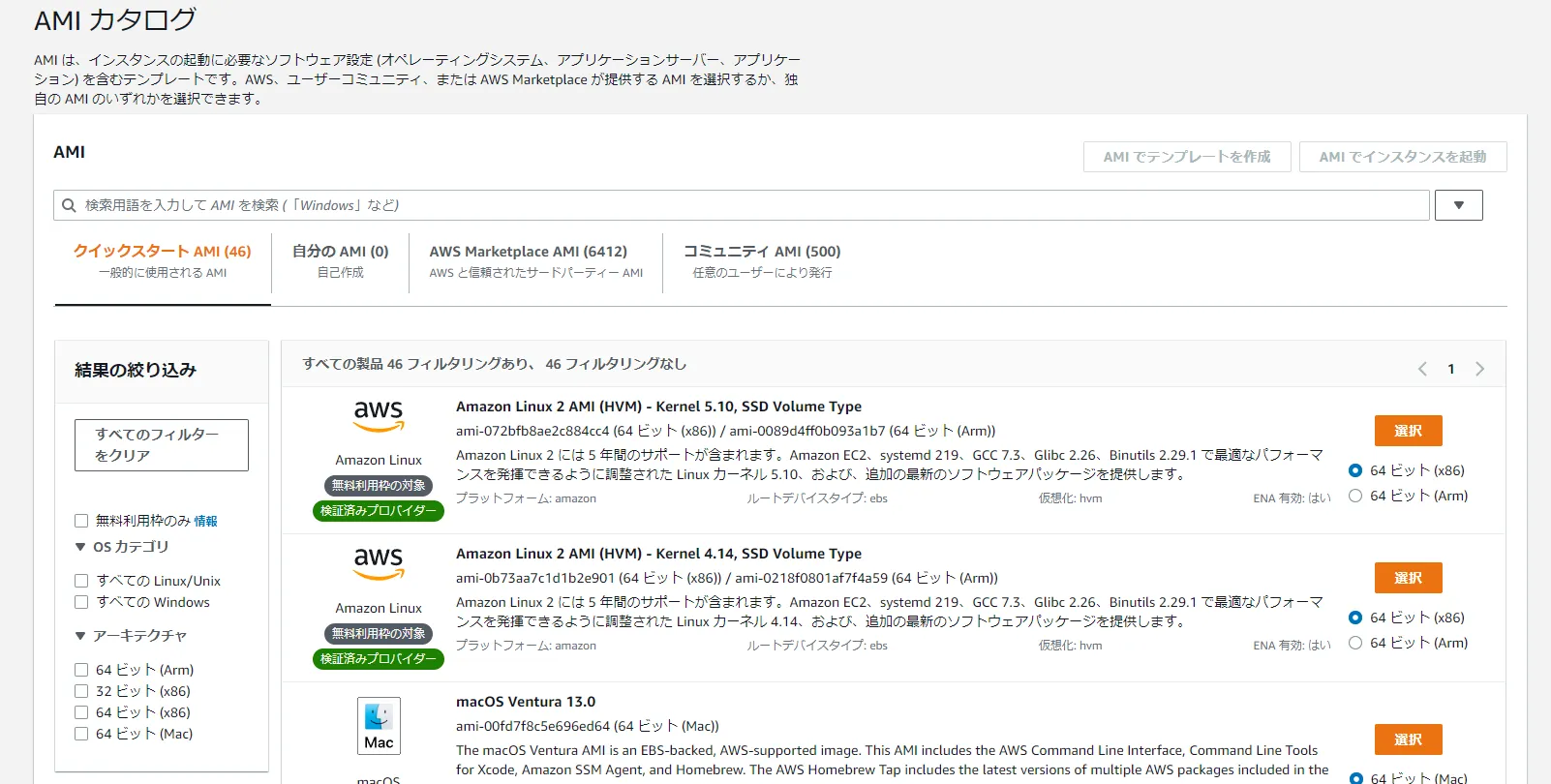Go to previous results page arrow

click(1422, 369)
